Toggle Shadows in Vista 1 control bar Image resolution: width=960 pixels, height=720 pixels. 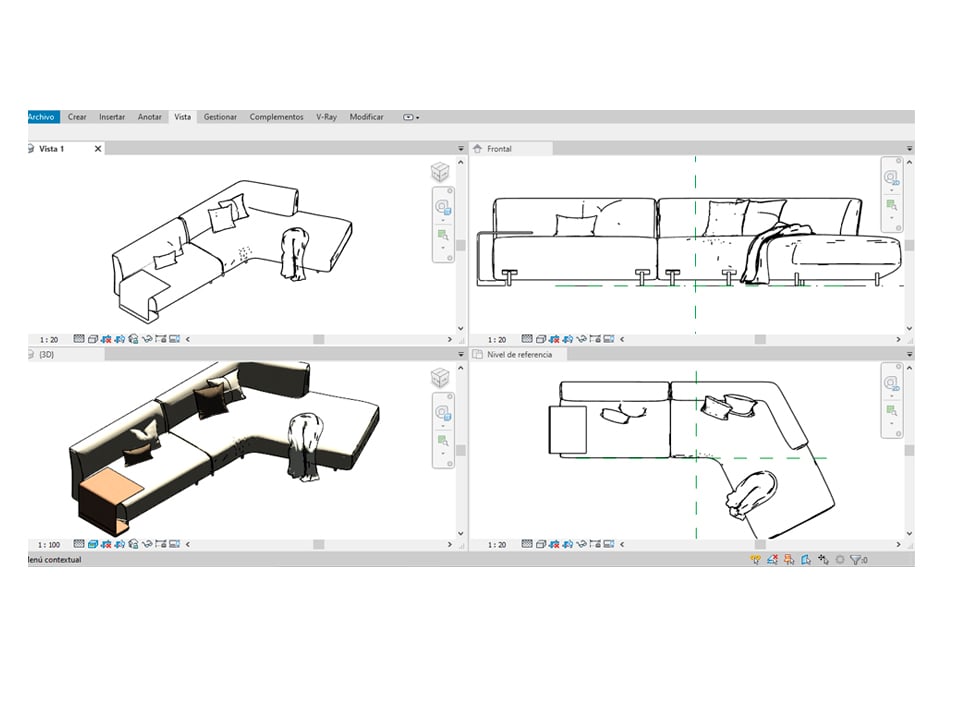click(x=119, y=339)
